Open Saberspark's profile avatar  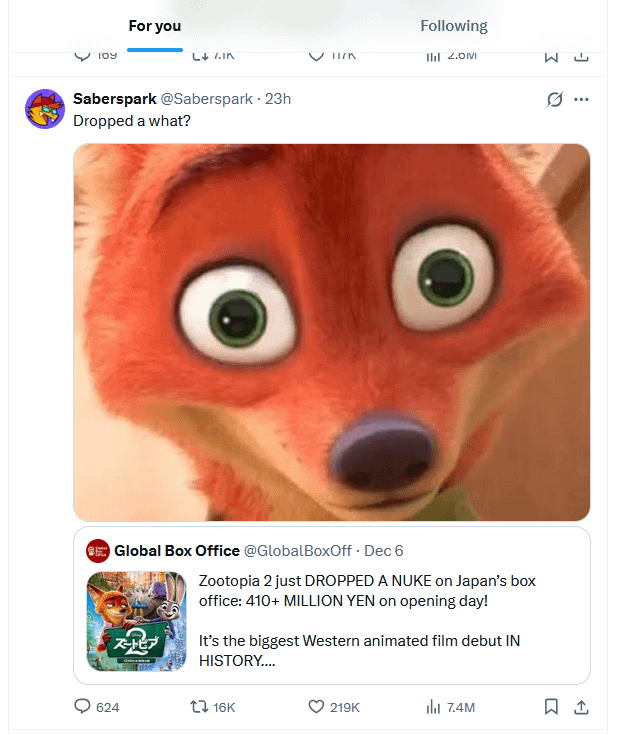click(45, 109)
